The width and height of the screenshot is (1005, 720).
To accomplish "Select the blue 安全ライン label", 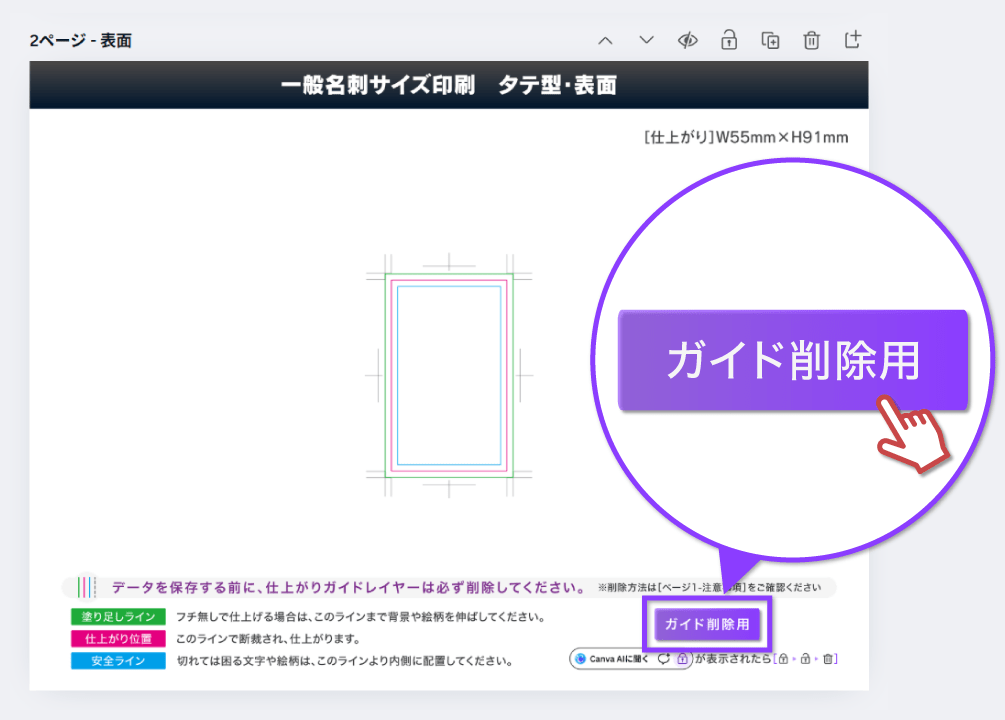I will (118, 660).
